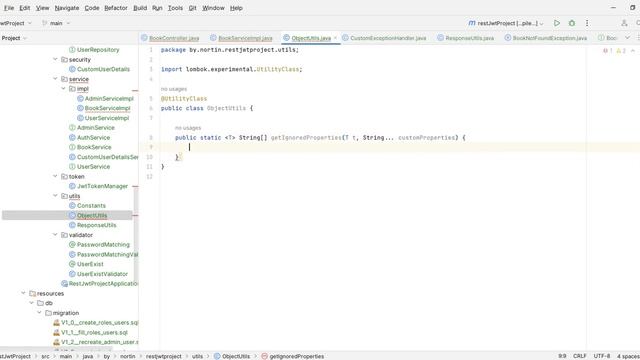Click the project tree vertical scrollbar
This screenshot has width=640, height=360.
coord(136,237)
